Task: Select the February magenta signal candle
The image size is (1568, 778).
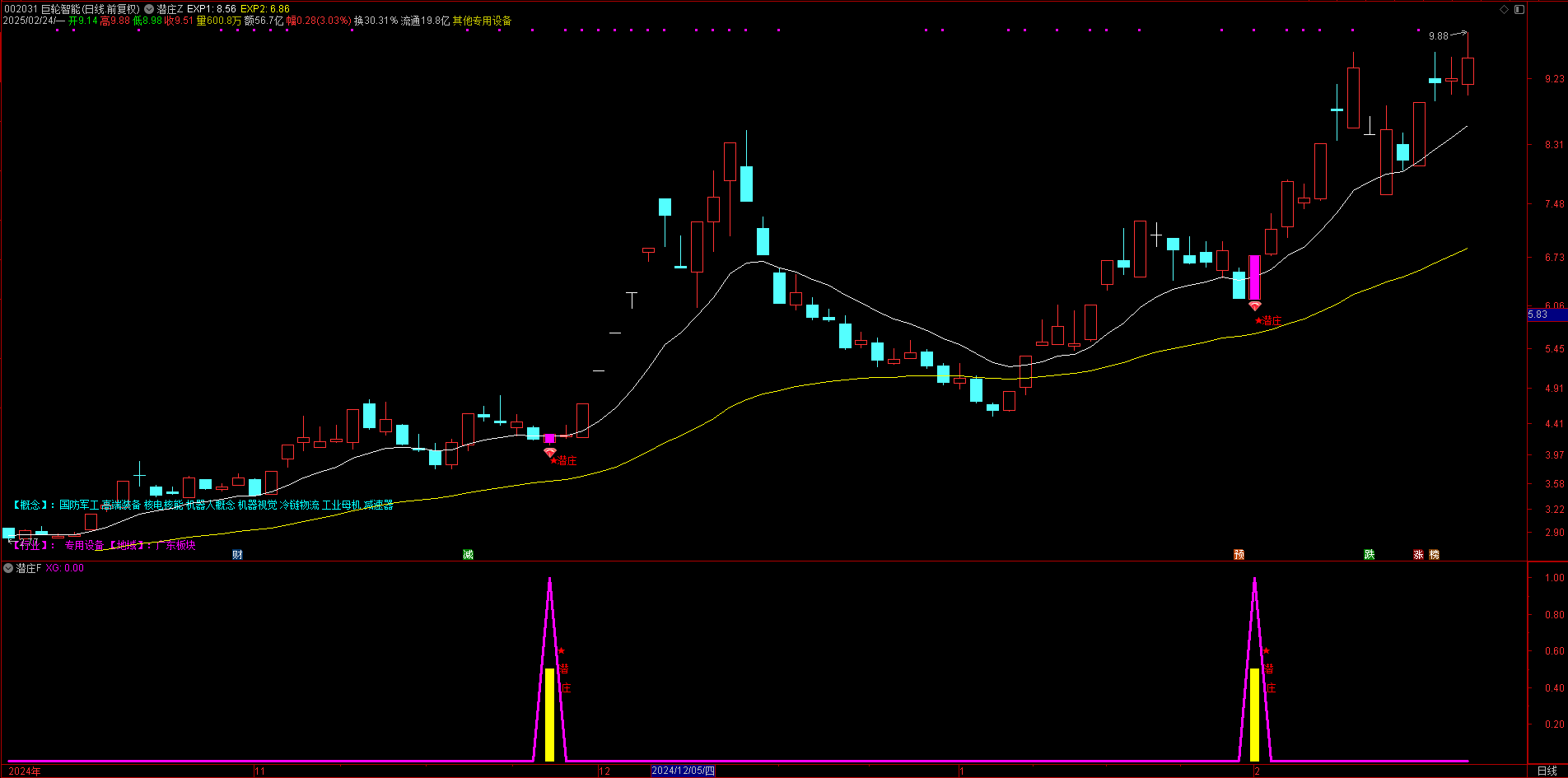Action: click(1254, 277)
